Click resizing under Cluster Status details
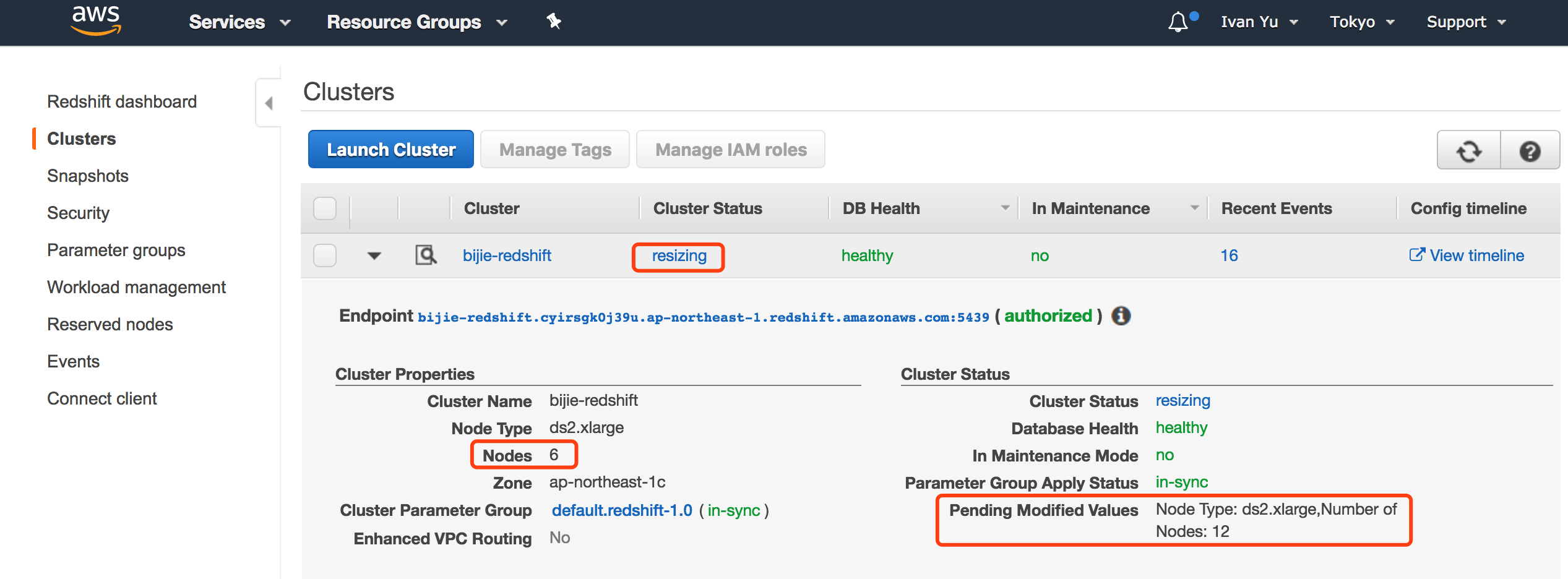1568x579 pixels. [1183, 400]
